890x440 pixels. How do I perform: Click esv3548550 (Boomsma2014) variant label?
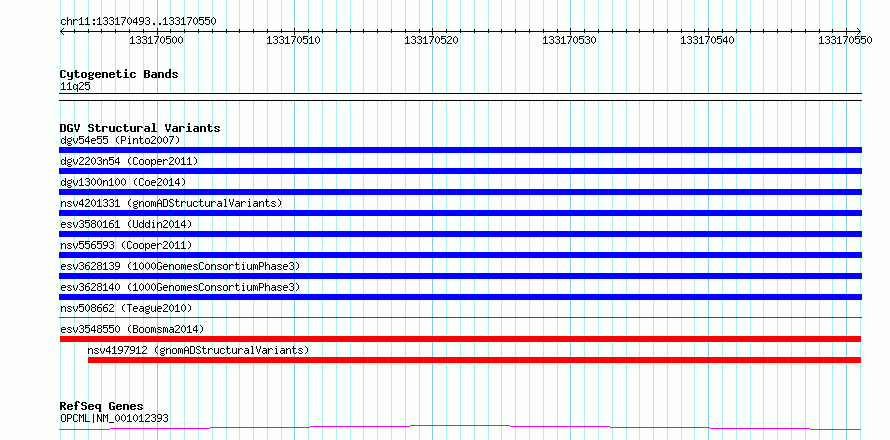point(132,329)
